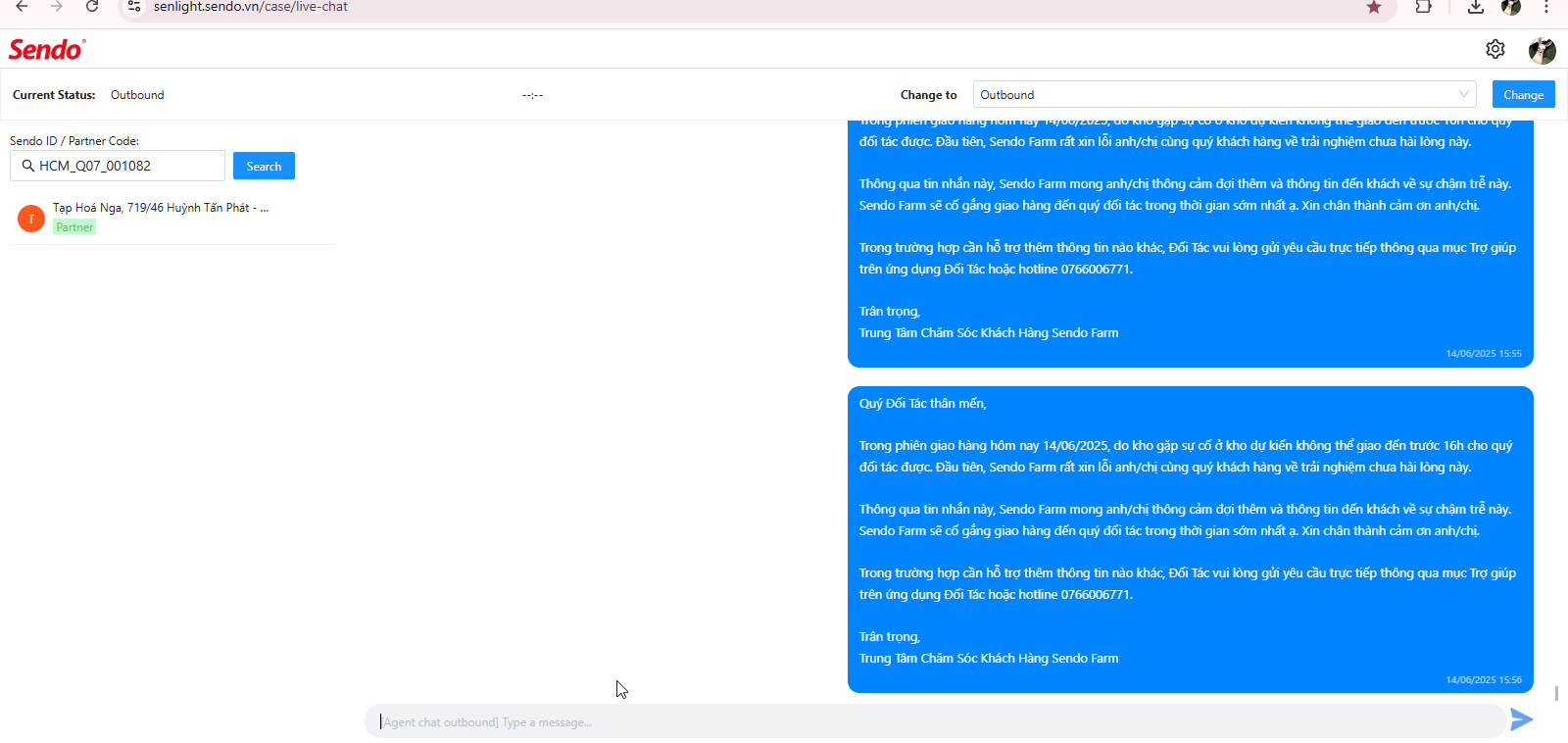This screenshot has height=743, width=1568.
Task: Click the Current Status label
Action: (54, 95)
